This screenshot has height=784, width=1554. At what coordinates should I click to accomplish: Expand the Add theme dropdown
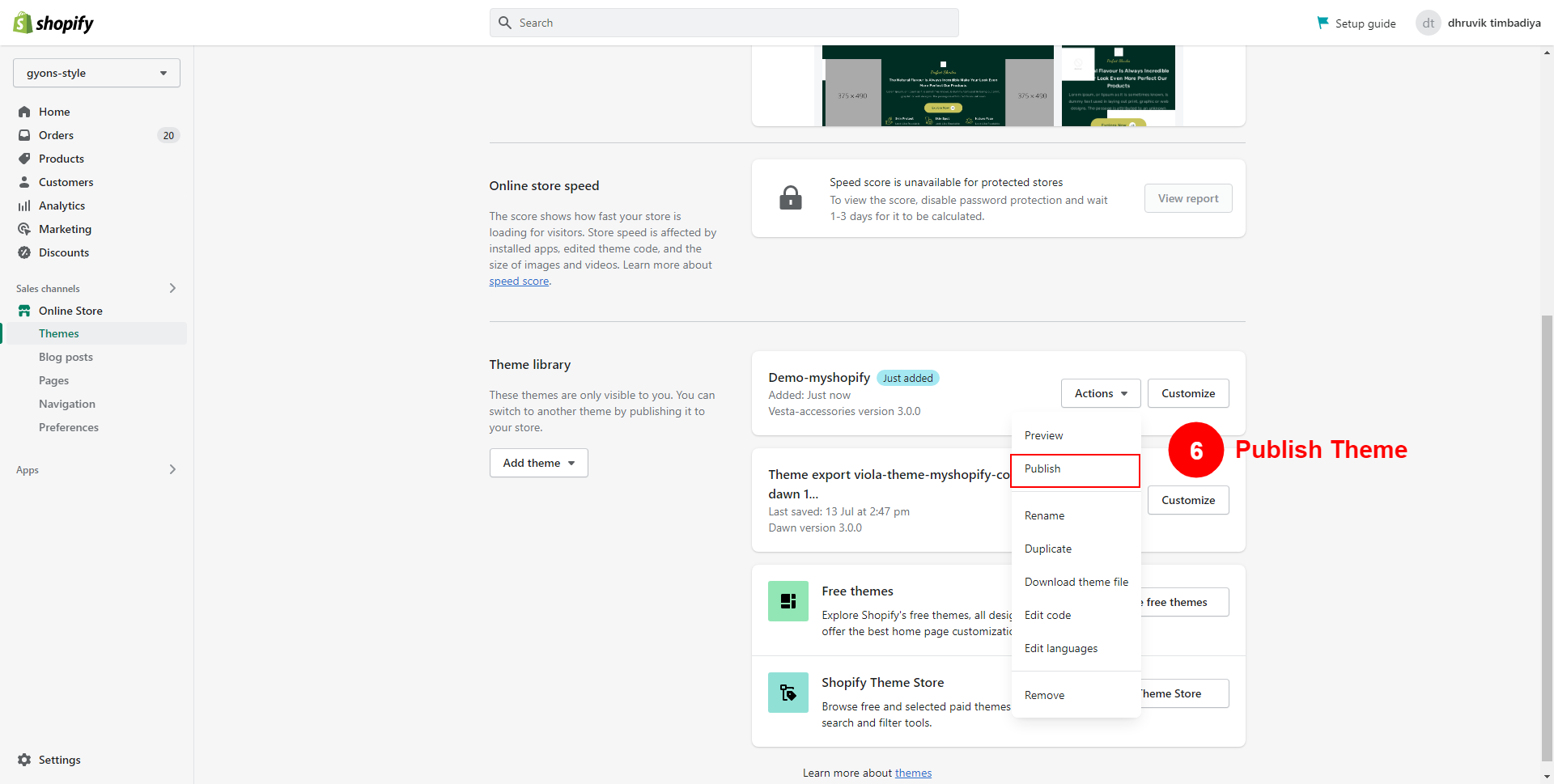tap(538, 463)
